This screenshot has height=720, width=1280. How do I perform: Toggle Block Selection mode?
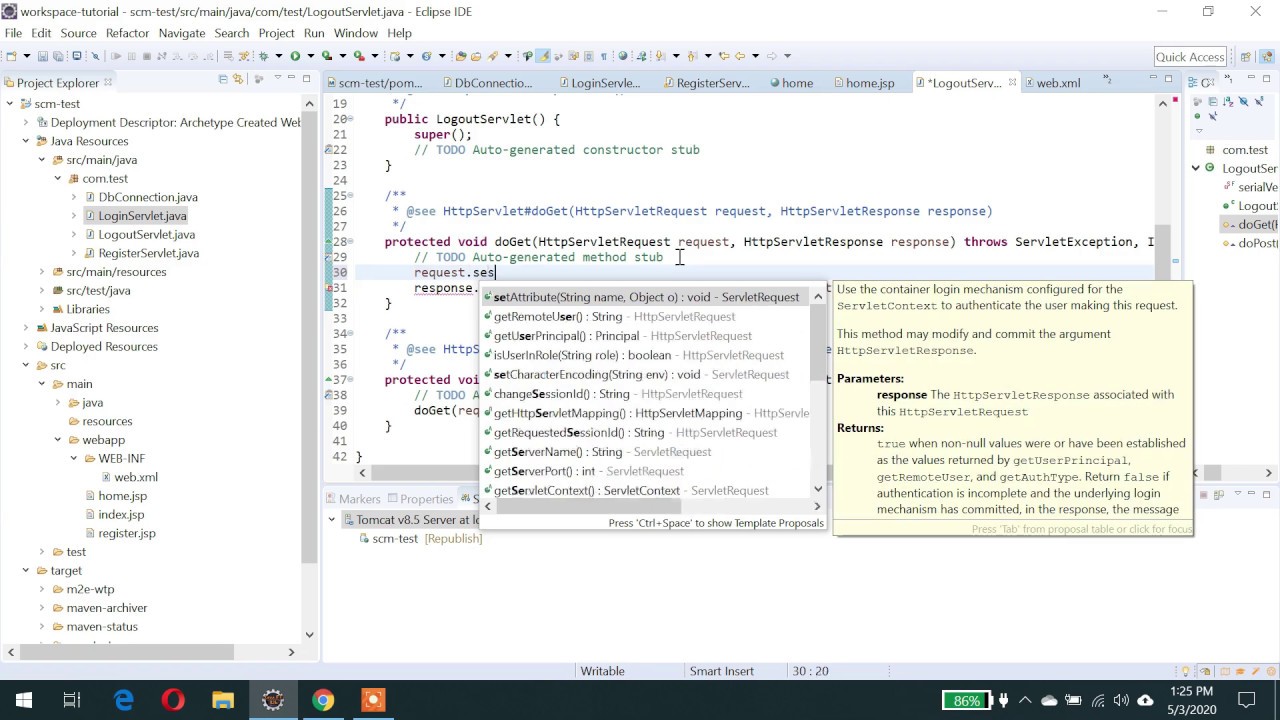[x=589, y=56]
